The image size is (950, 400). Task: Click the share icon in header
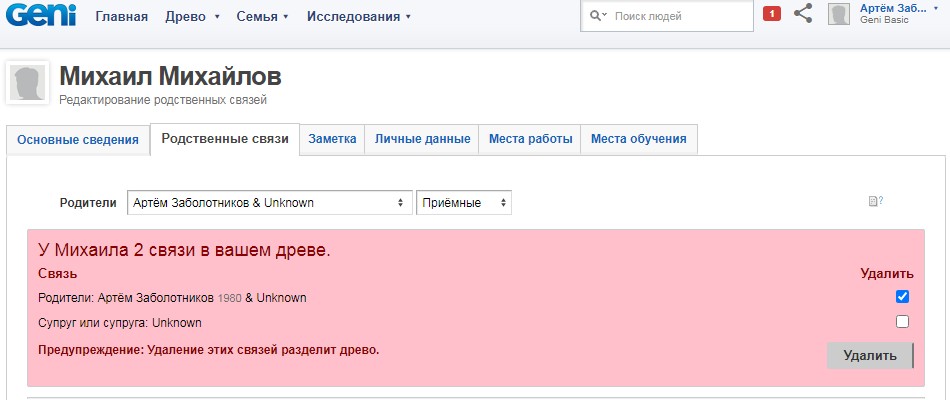(x=802, y=14)
